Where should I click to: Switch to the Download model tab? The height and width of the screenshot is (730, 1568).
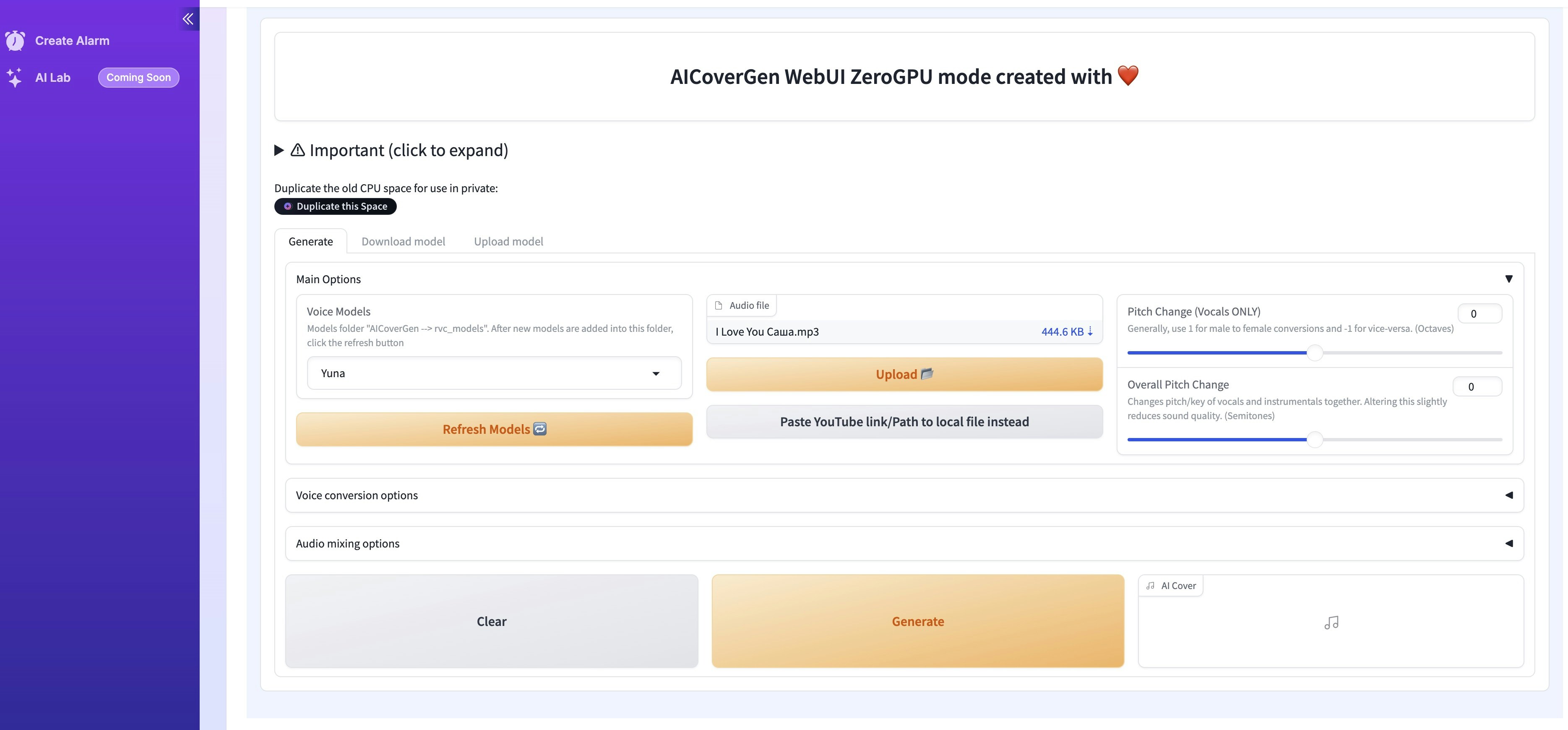click(x=403, y=242)
